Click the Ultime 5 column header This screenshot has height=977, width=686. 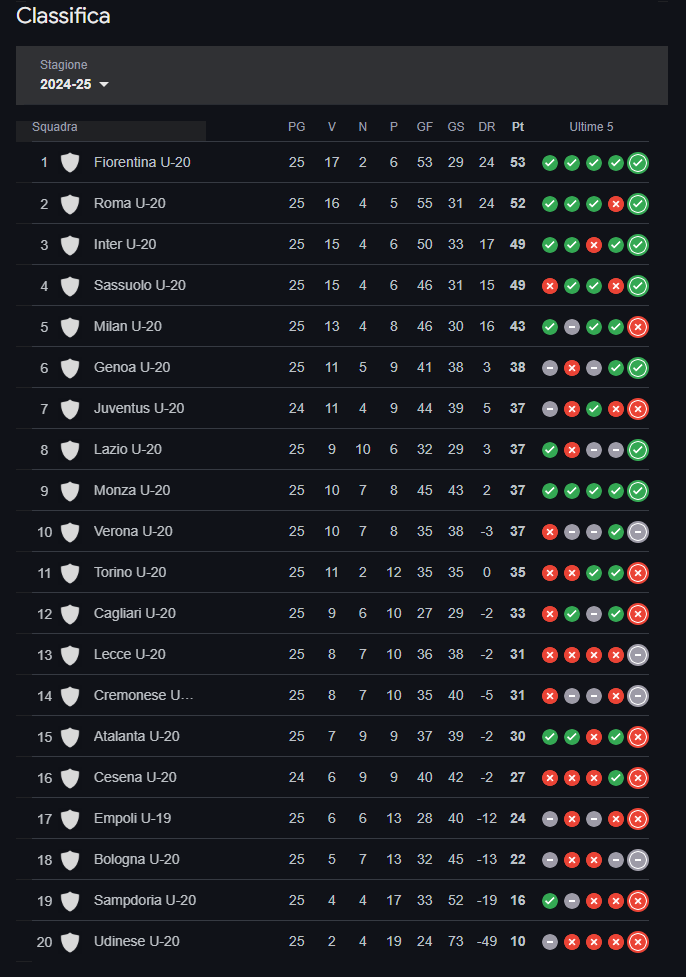click(x=591, y=127)
